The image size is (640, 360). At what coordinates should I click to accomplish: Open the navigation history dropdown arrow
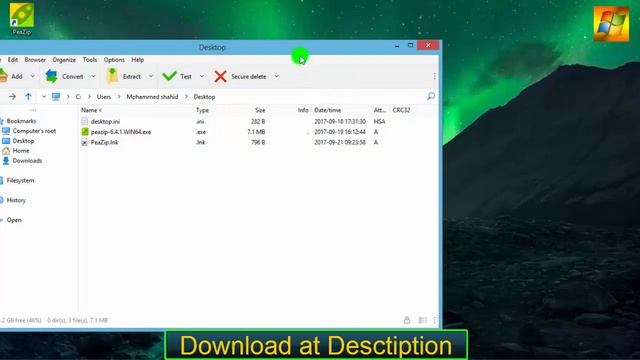[x=44, y=97]
